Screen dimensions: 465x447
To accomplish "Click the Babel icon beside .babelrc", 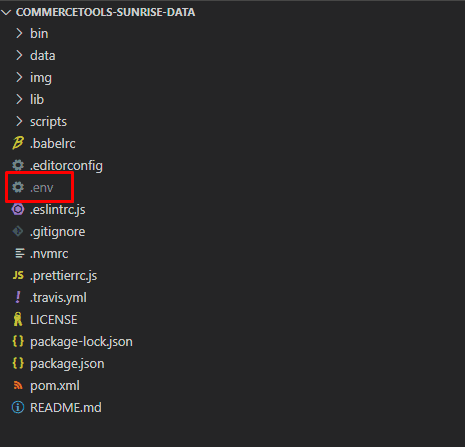I will point(18,143).
